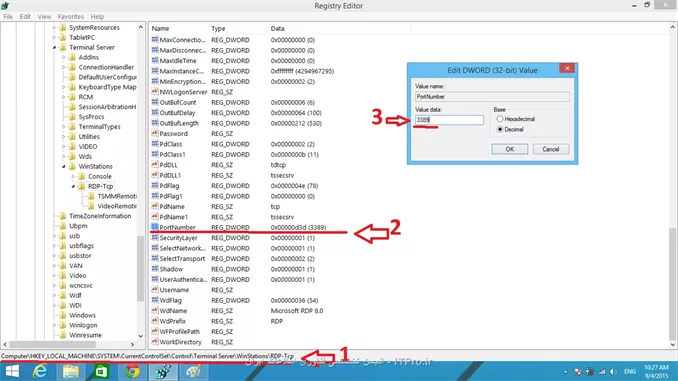The height and width of the screenshot is (381, 678).
Task: Click the Value data input field
Action: [x=449, y=120]
